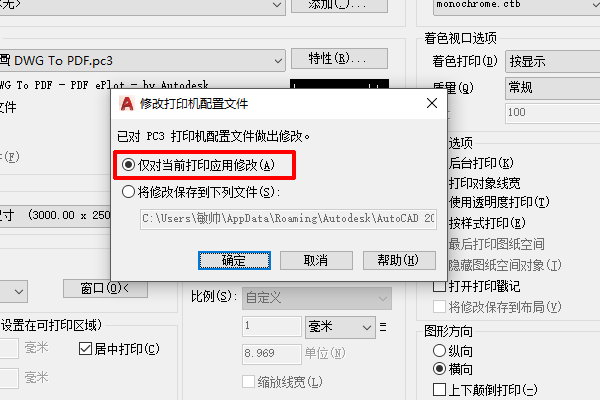600x400 pixels.
Task: Select 纵向 orientation radio button
Action: (x=439, y=351)
